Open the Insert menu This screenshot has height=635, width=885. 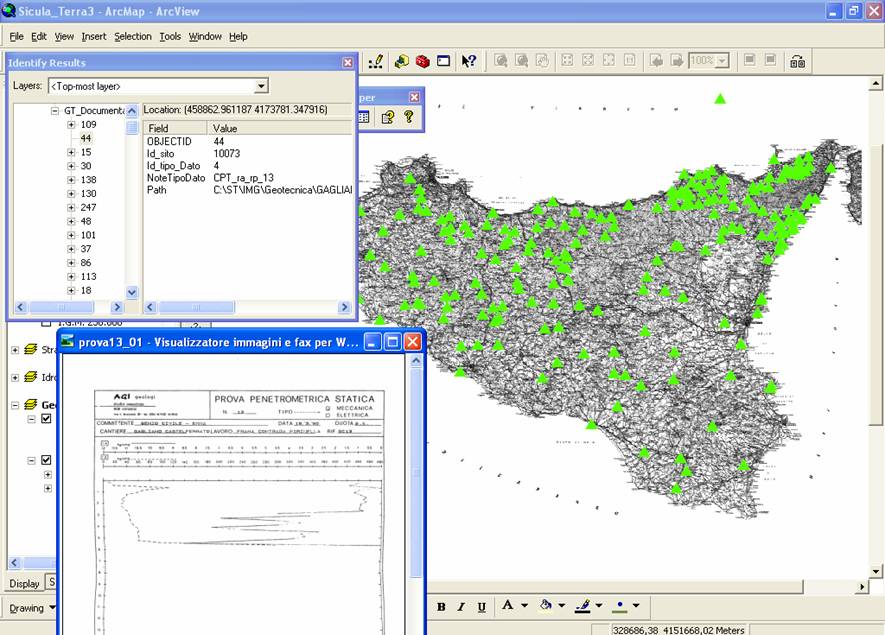pyautogui.click(x=94, y=36)
